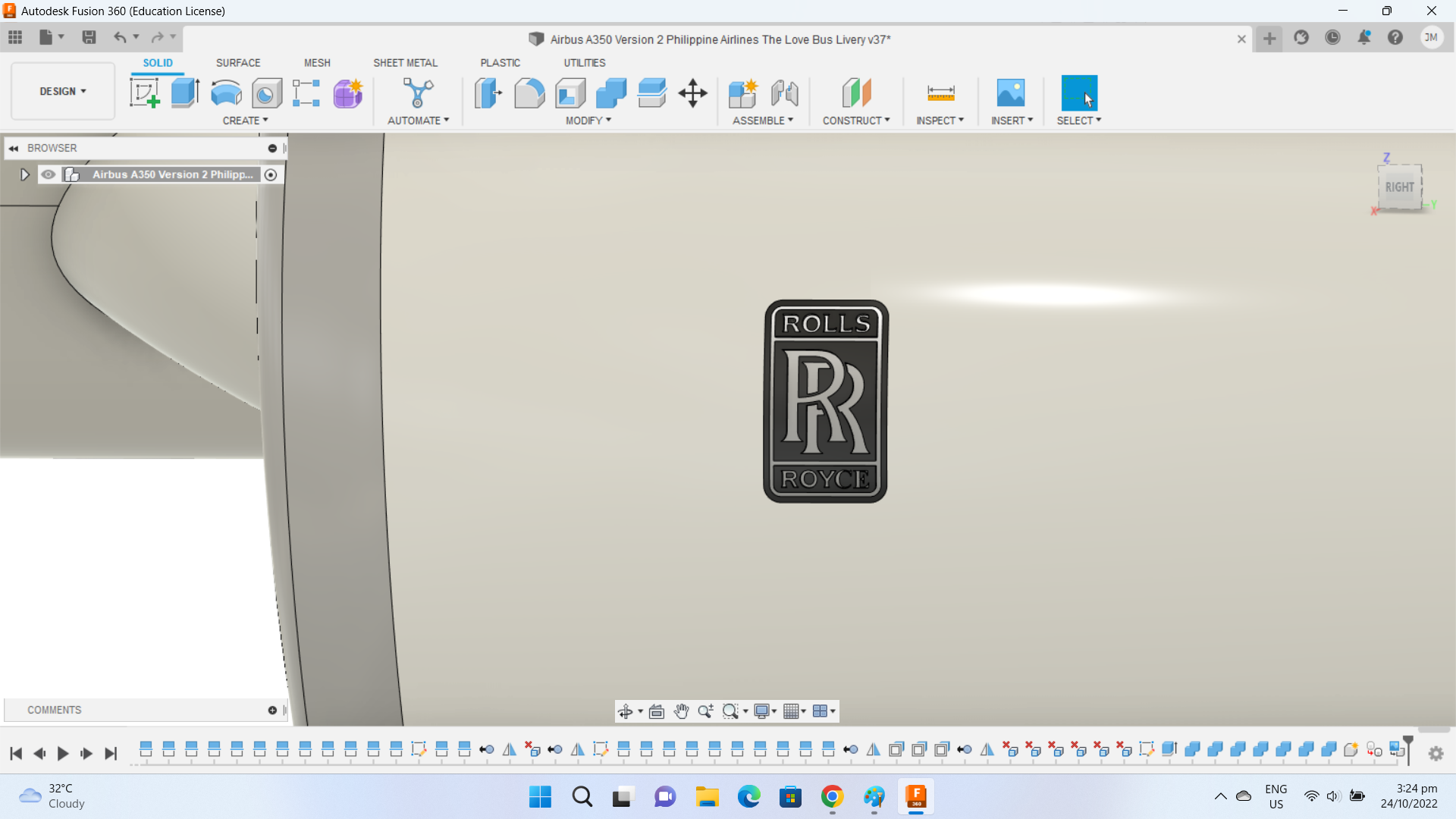This screenshot has height=819, width=1456.
Task: Open the notifications bell
Action: [1363, 37]
